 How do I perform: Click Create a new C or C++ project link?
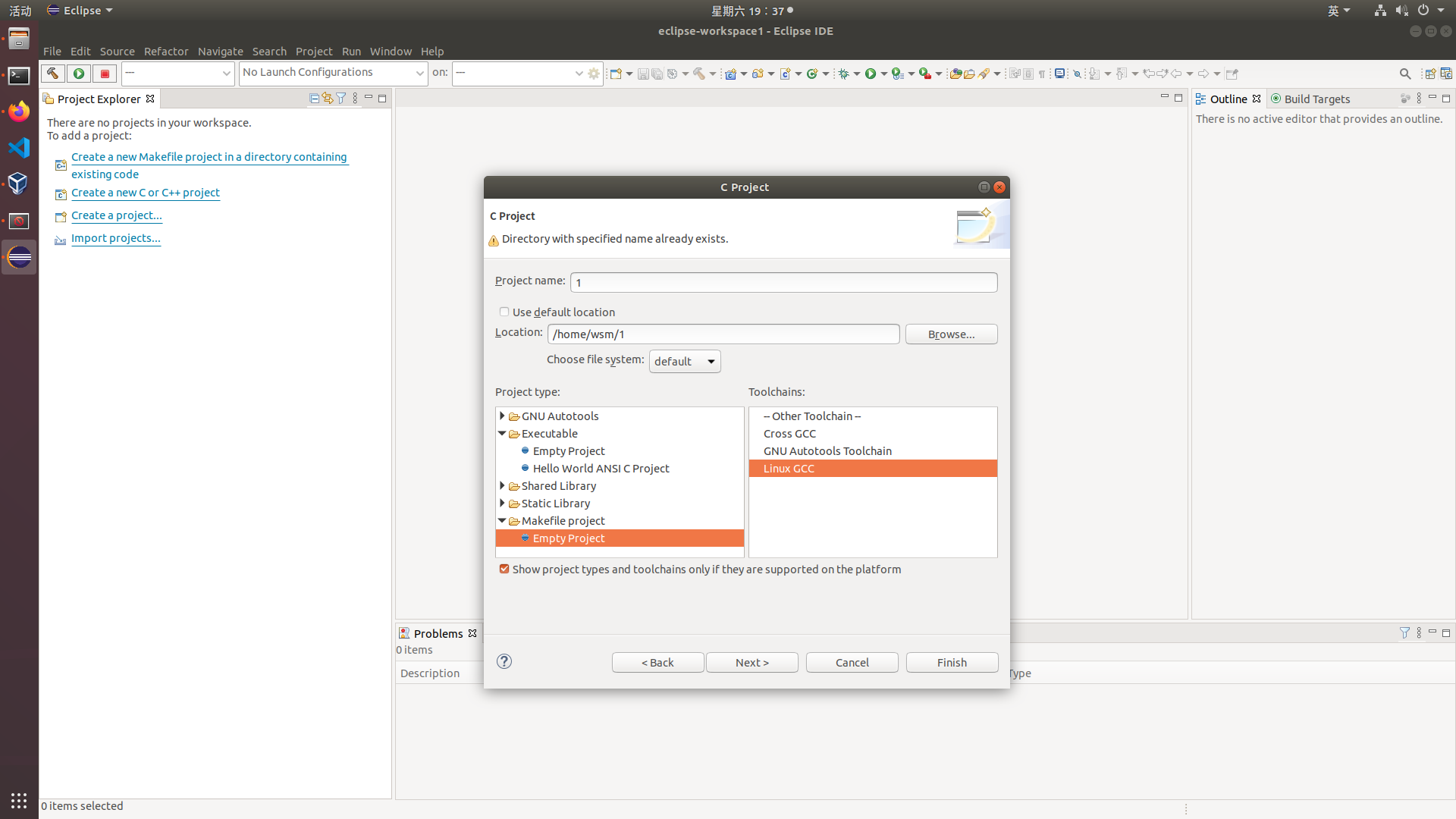point(146,193)
